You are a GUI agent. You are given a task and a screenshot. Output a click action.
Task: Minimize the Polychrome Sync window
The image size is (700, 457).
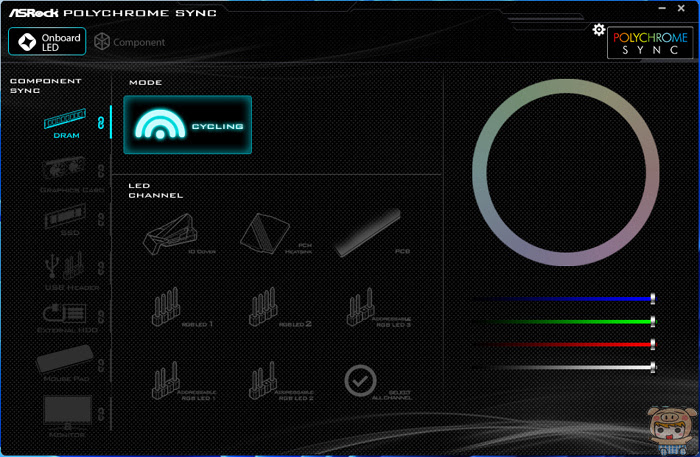[662, 8]
